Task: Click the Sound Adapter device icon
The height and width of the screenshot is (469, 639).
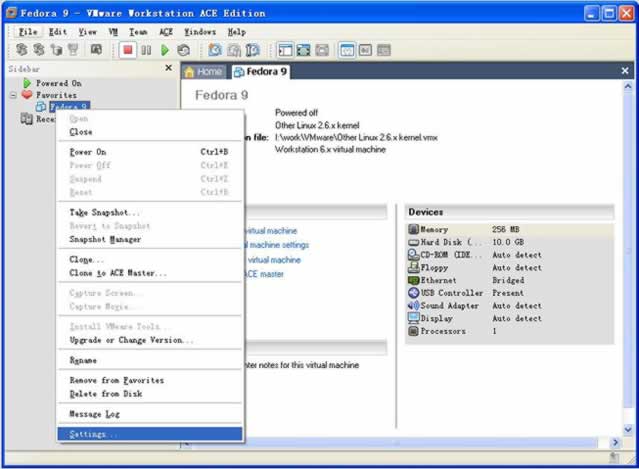Action: [413, 305]
